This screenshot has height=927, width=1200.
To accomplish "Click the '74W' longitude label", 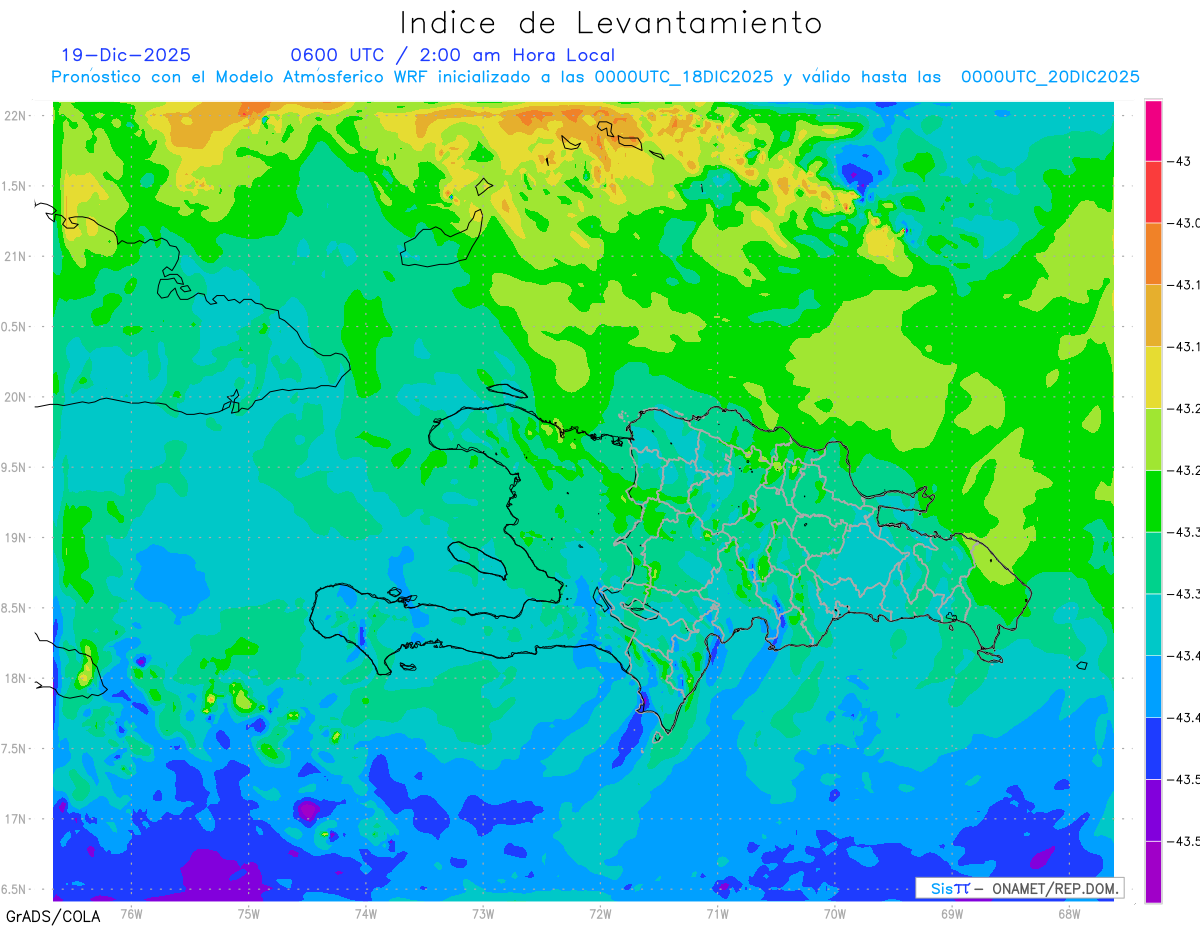I will 366,913.
